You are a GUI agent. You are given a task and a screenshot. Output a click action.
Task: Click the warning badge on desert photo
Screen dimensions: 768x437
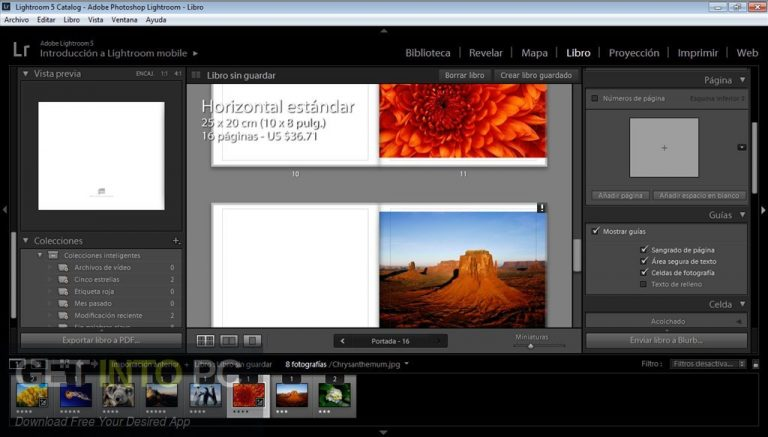(x=541, y=208)
